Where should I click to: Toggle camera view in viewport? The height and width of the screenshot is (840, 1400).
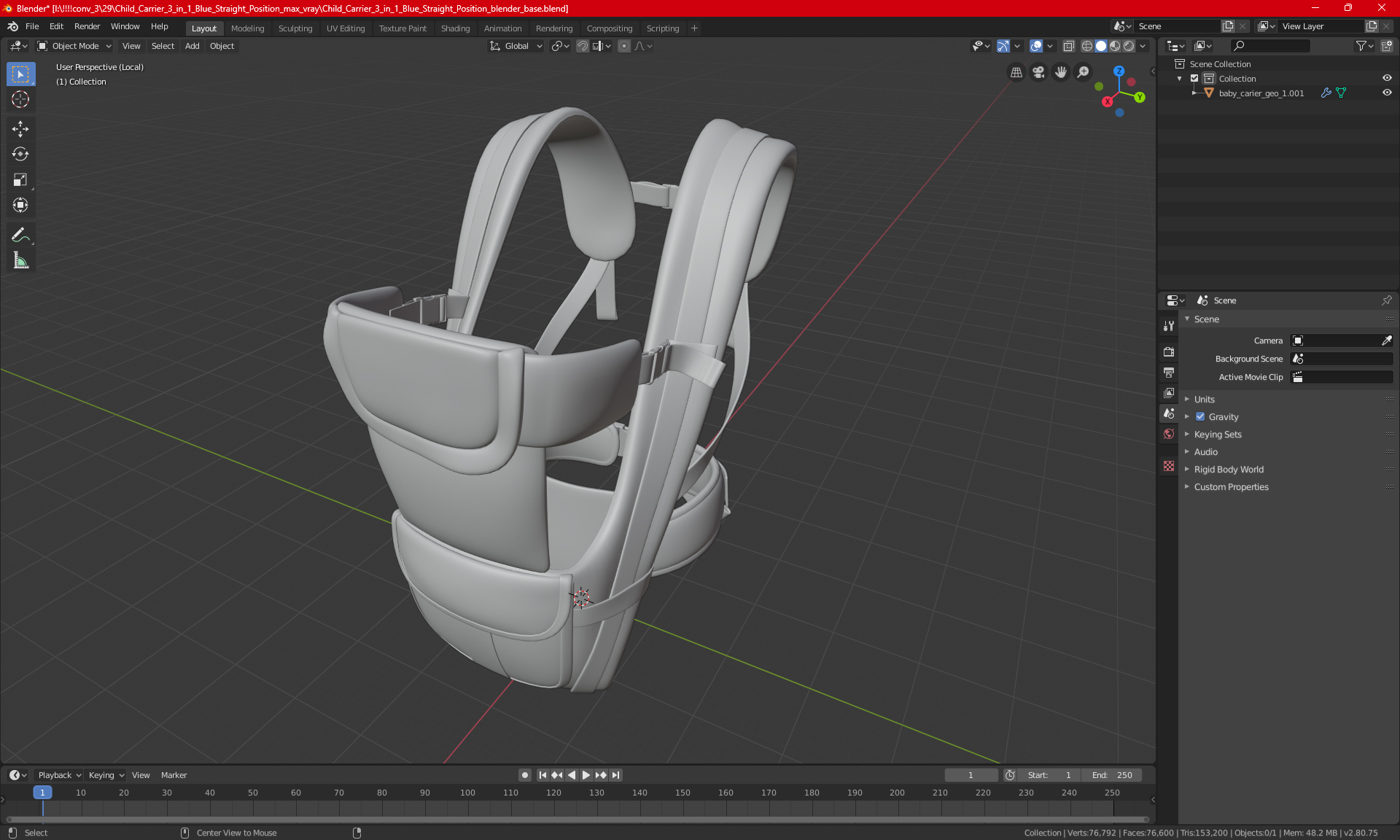tap(1038, 72)
